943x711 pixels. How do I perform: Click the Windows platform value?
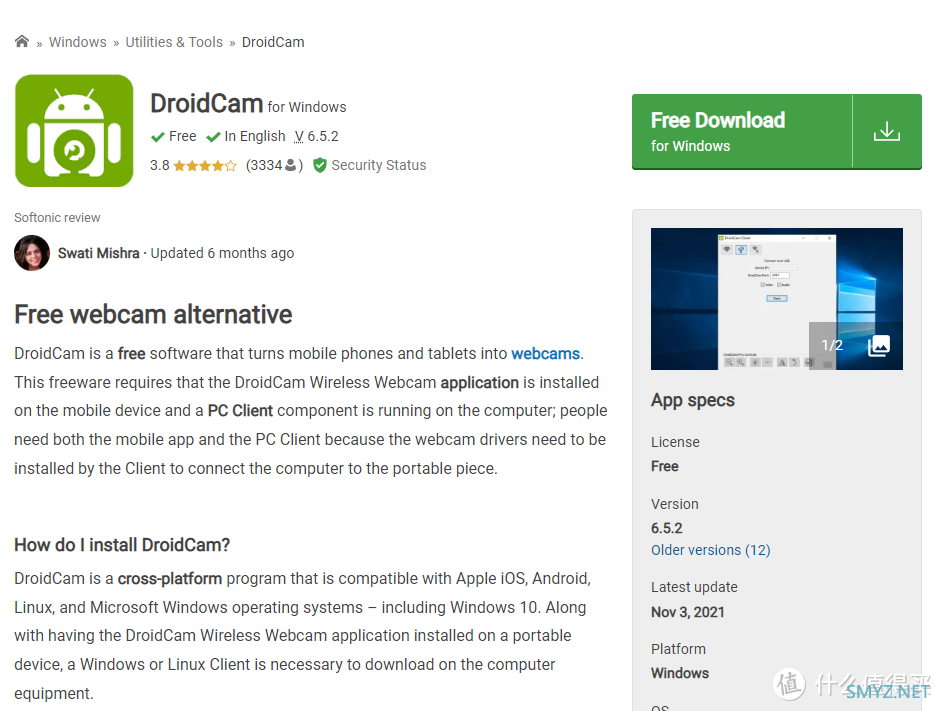coord(680,673)
